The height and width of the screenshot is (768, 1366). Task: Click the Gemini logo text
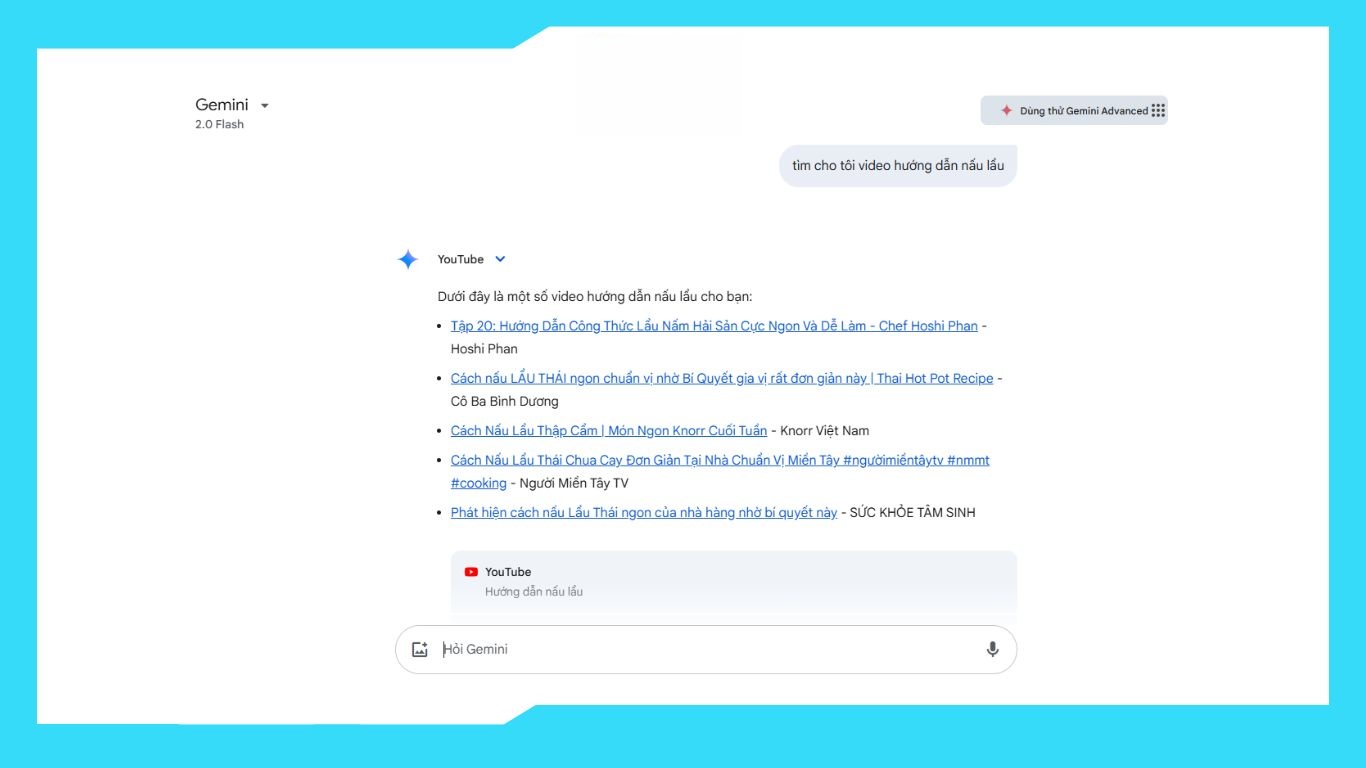click(222, 105)
